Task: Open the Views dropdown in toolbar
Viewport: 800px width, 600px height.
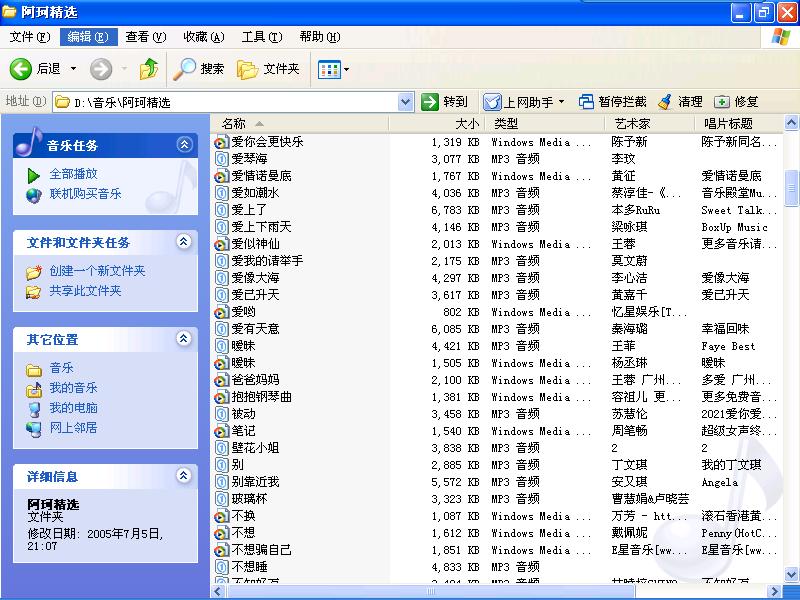Action: (x=333, y=69)
